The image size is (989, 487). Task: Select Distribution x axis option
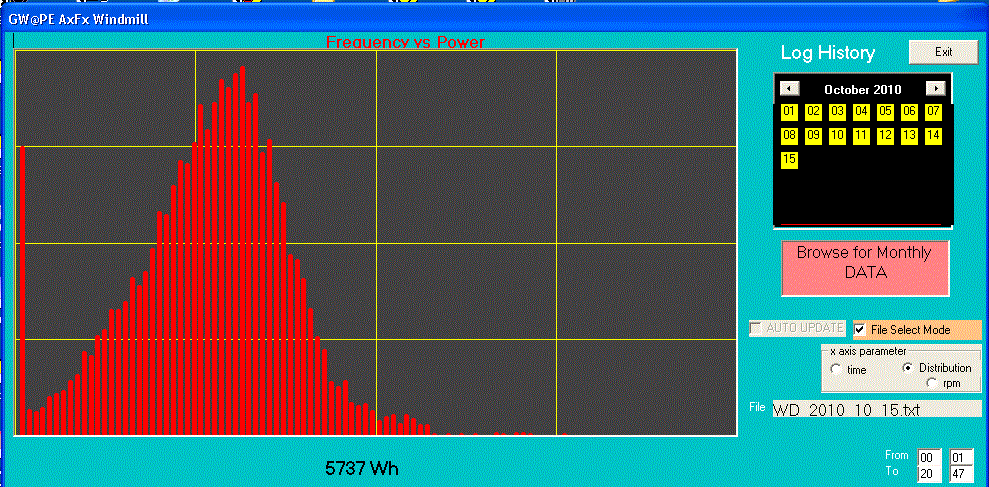point(908,367)
